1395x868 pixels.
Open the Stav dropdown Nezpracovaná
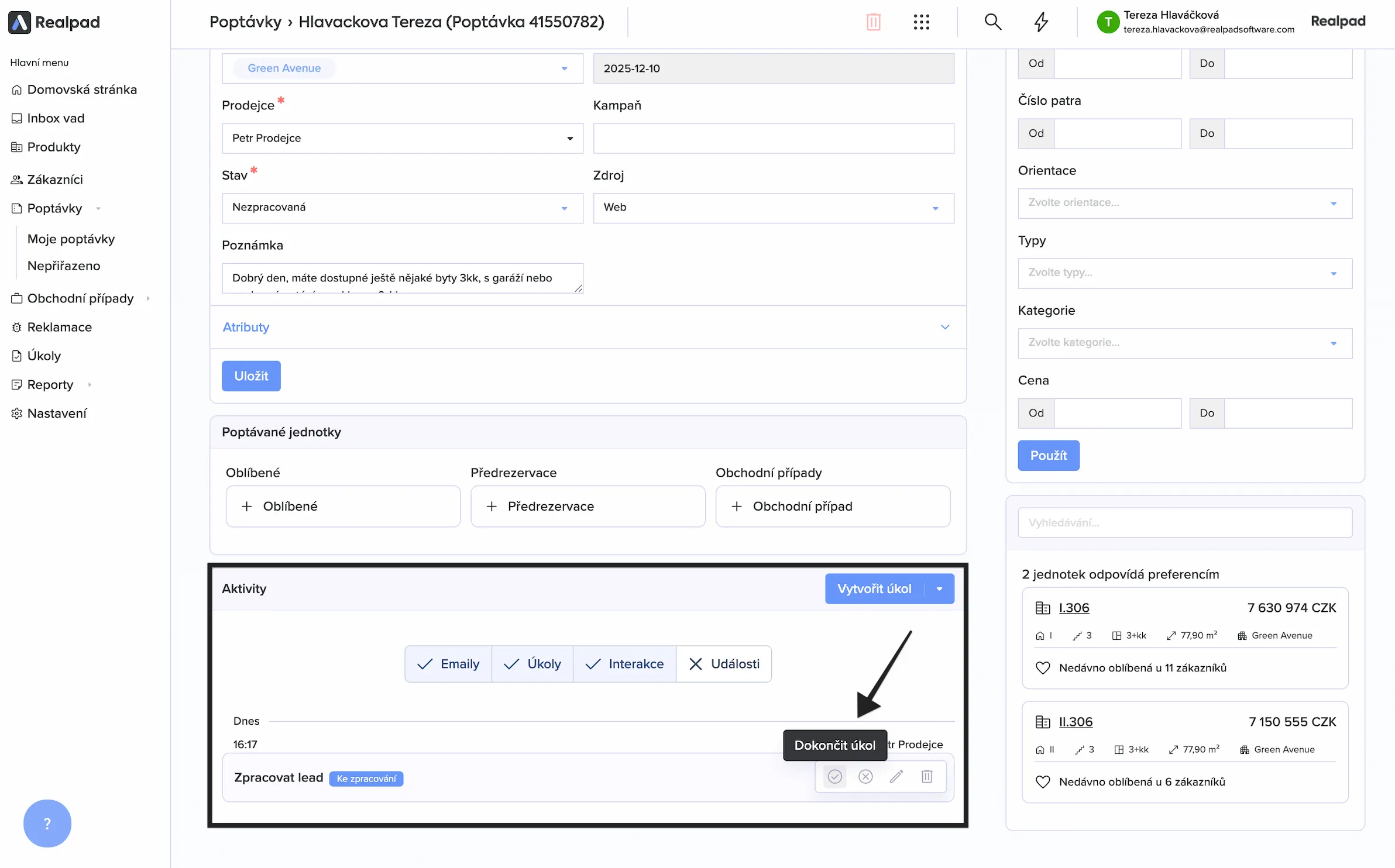402,208
